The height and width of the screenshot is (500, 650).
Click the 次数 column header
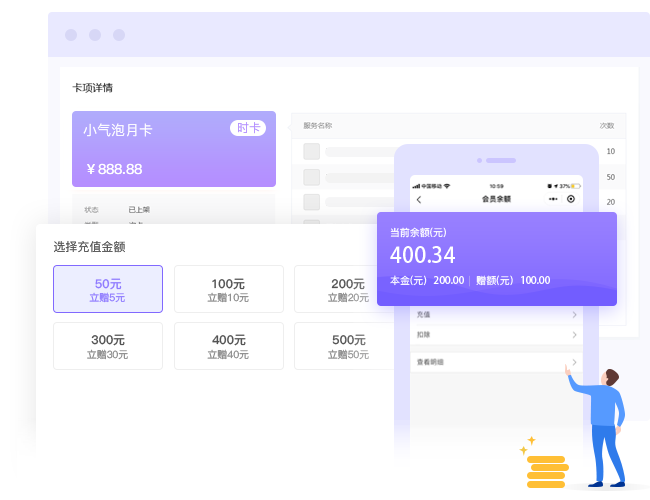click(606, 126)
